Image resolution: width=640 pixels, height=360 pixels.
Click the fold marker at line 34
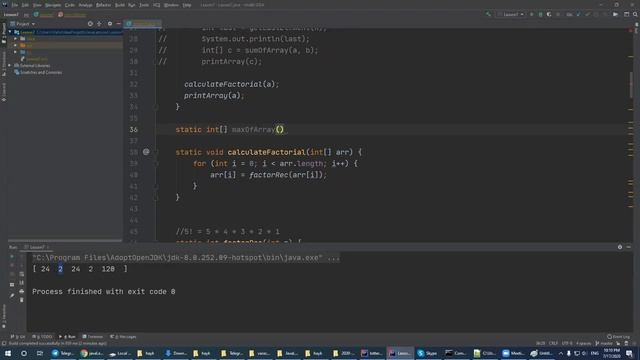tap(156, 107)
